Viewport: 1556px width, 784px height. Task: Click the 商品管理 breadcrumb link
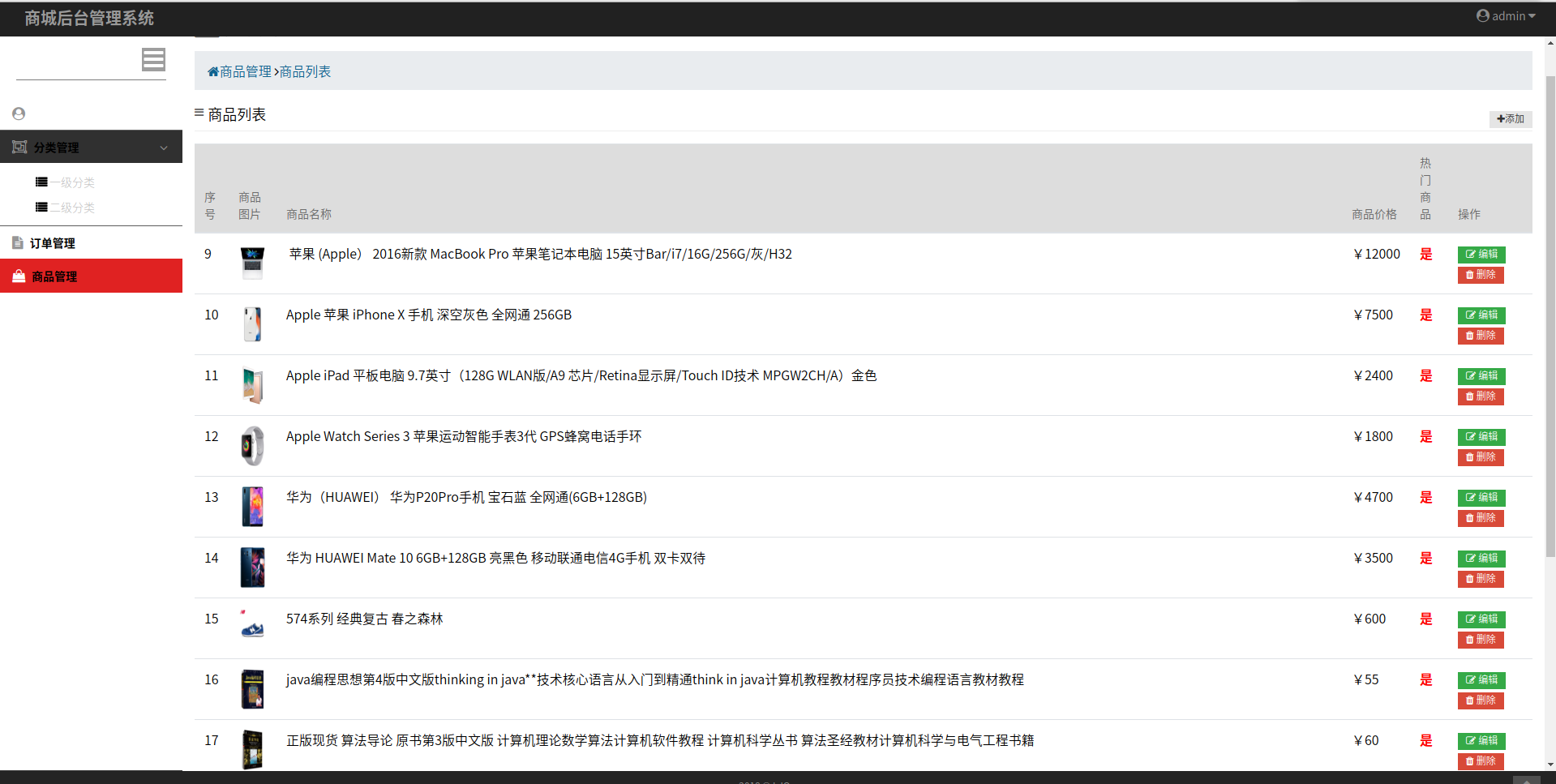(246, 71)
